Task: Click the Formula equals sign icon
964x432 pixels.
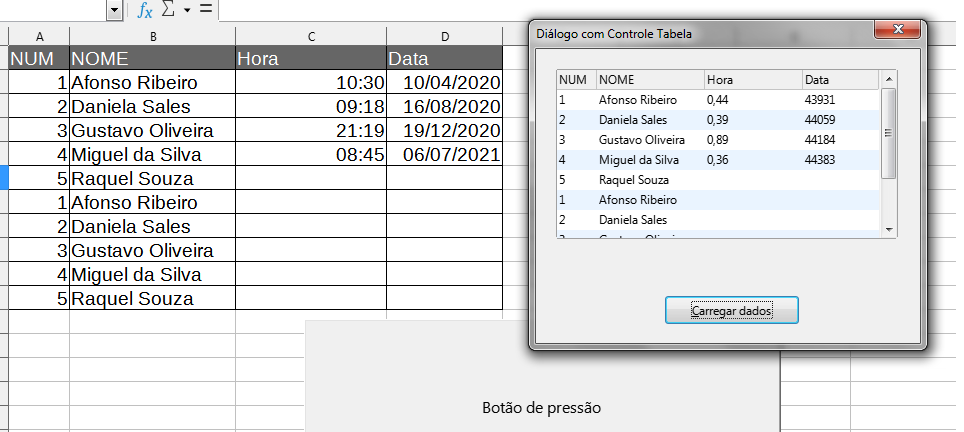Action: [x=205, y=10]
